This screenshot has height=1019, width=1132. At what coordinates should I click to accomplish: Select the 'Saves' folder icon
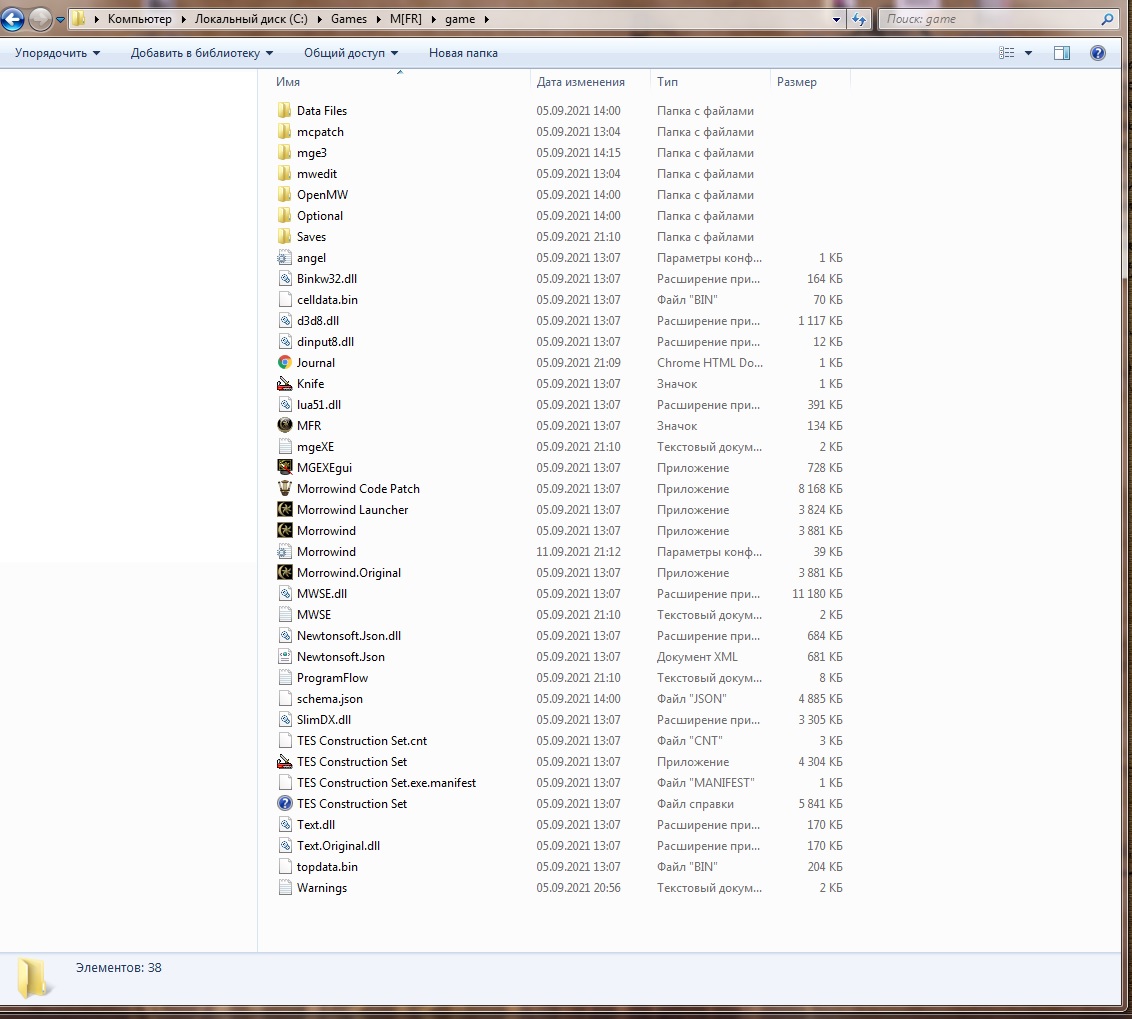[284, 236]
